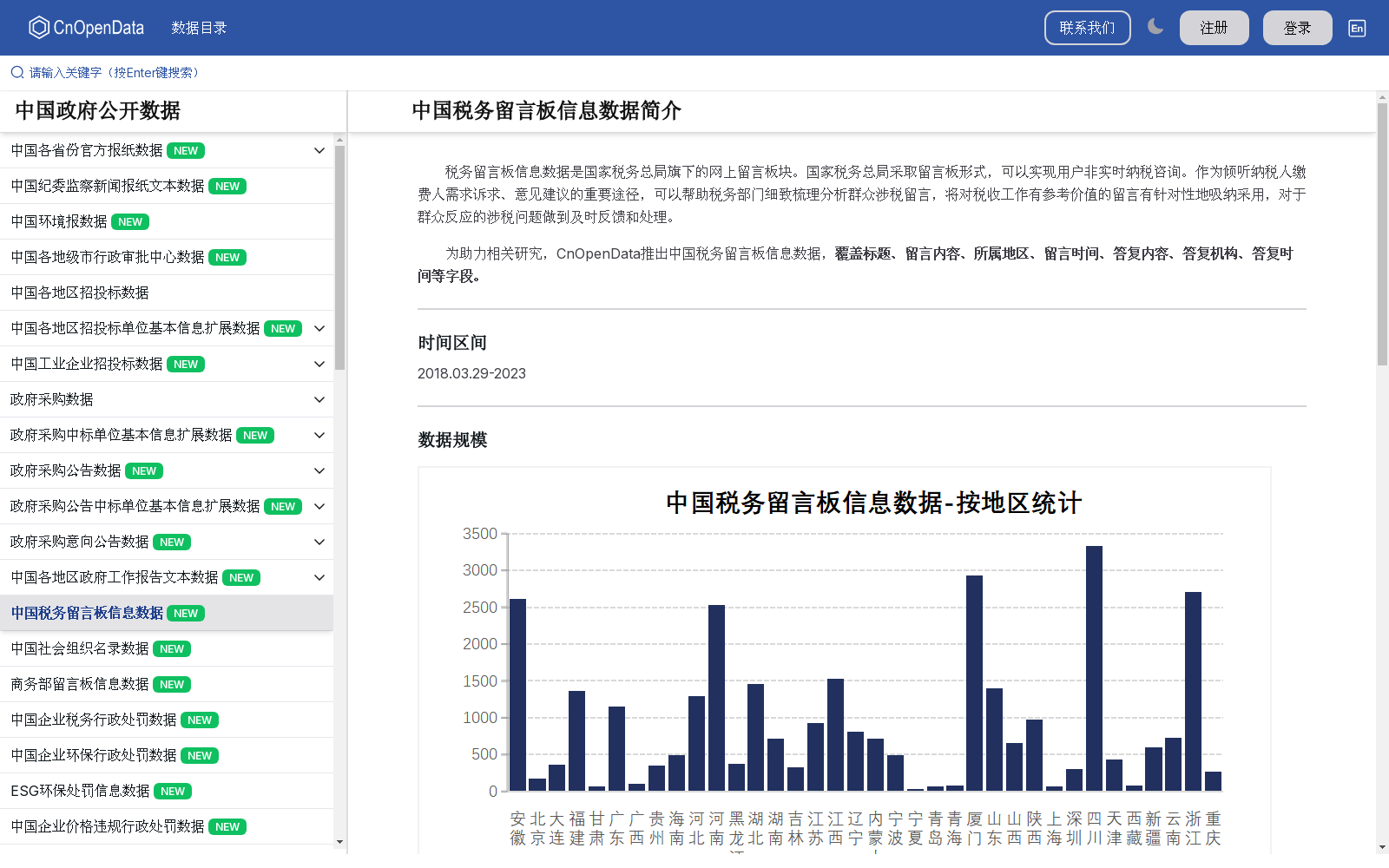Open the 数据目录 menu
The width and height of the screenshot is (1389, 868).
pos(199,28)
